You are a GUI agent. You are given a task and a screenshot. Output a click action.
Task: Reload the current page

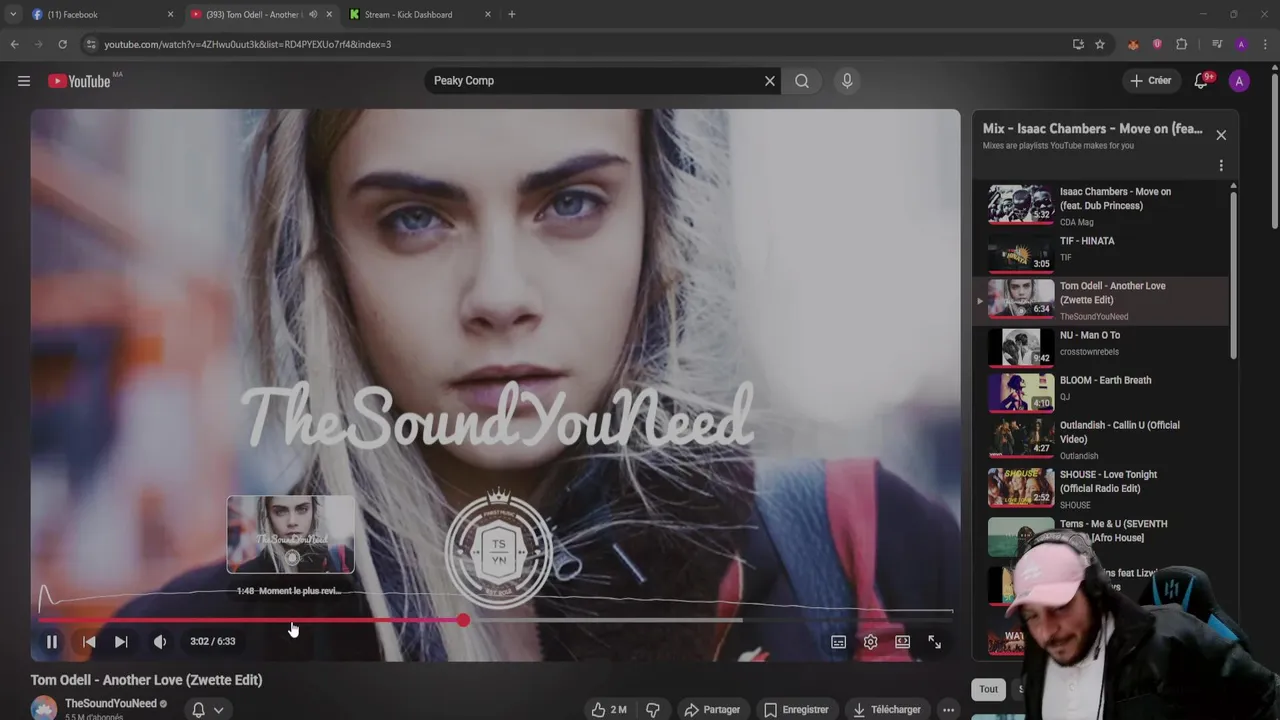62,44
